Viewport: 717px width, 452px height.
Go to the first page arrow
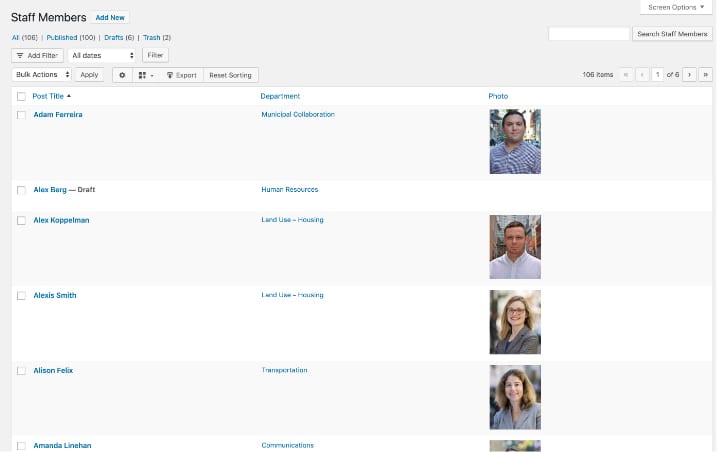[x=626, y=75]
